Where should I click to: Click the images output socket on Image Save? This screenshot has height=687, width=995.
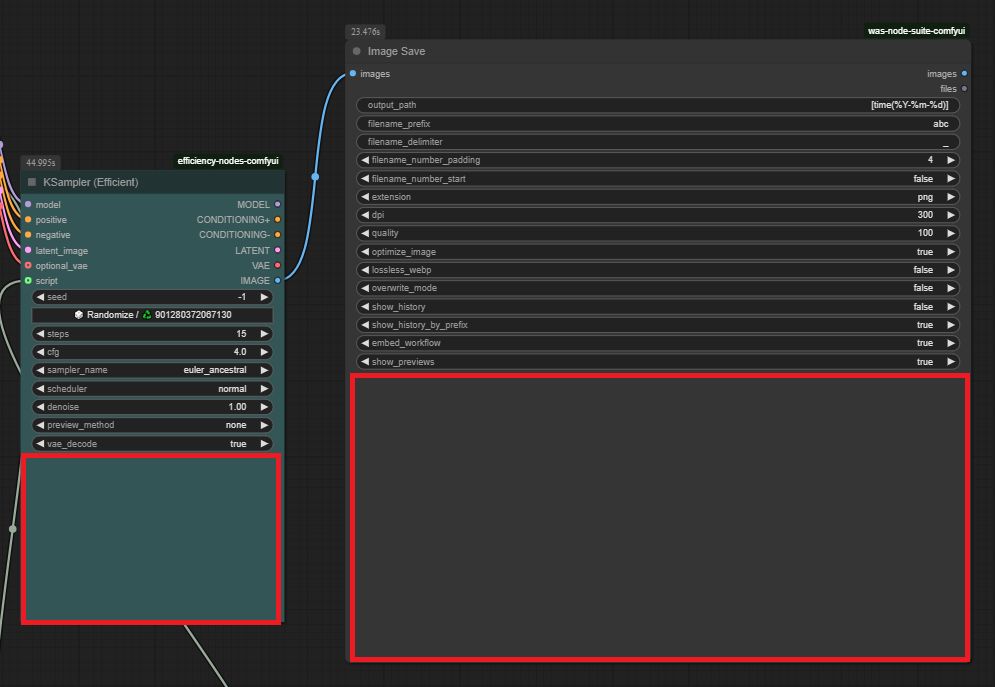tap(964, 74)
